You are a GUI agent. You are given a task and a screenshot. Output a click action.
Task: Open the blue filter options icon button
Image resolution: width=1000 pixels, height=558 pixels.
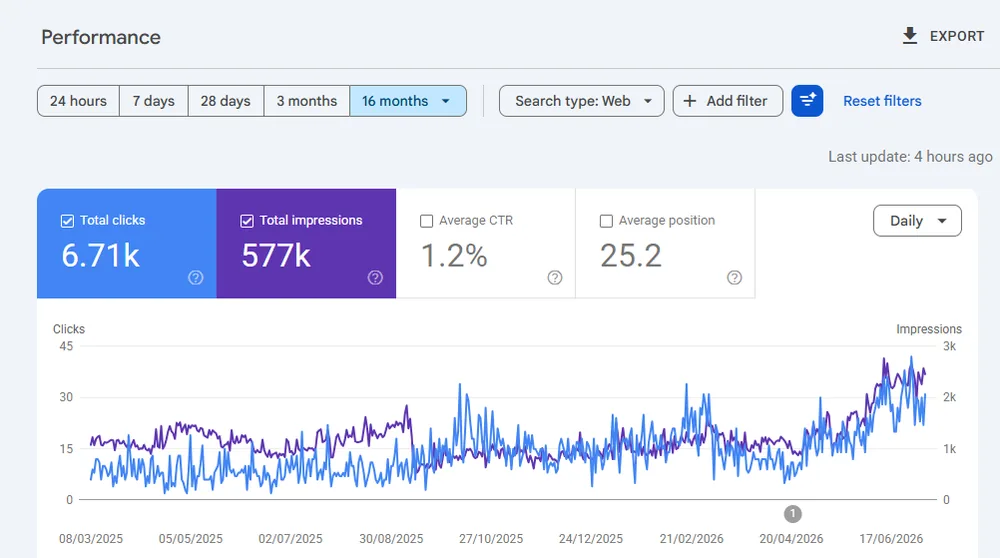click(x=807, y=101)
